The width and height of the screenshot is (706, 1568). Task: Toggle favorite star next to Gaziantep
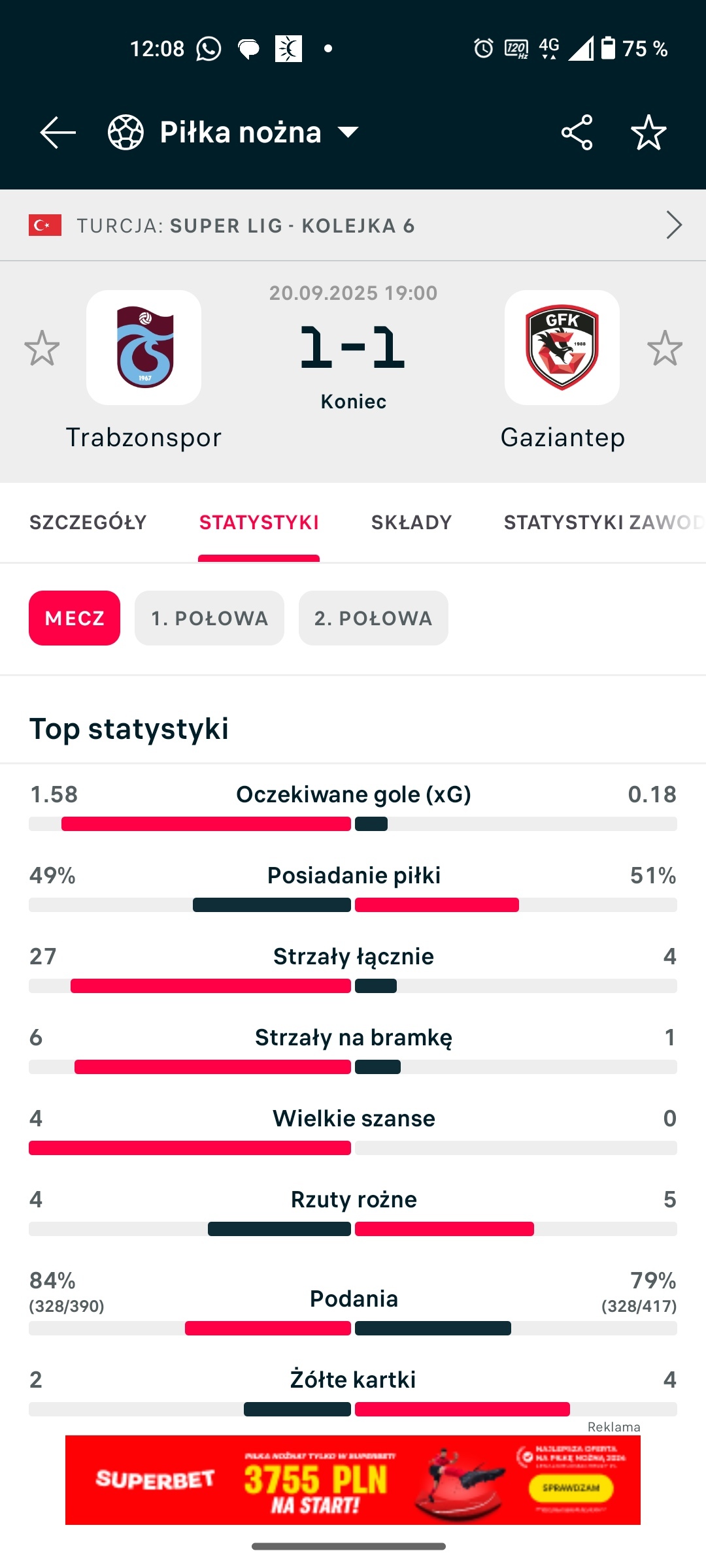pos(665,348)
